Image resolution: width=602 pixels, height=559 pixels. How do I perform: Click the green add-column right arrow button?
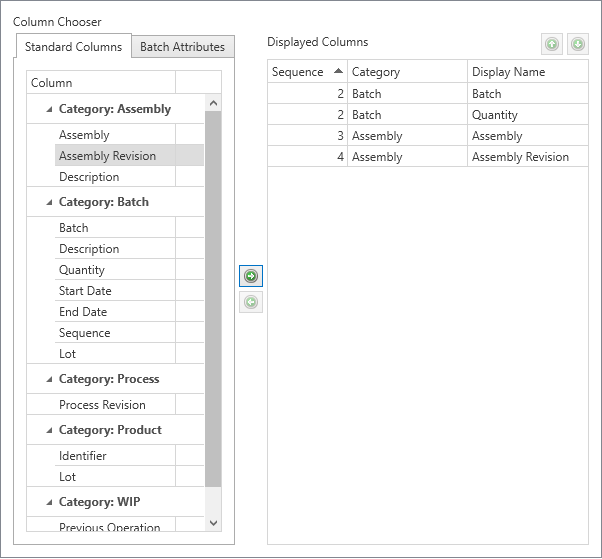pyautogui.click(x=251, y=276)
